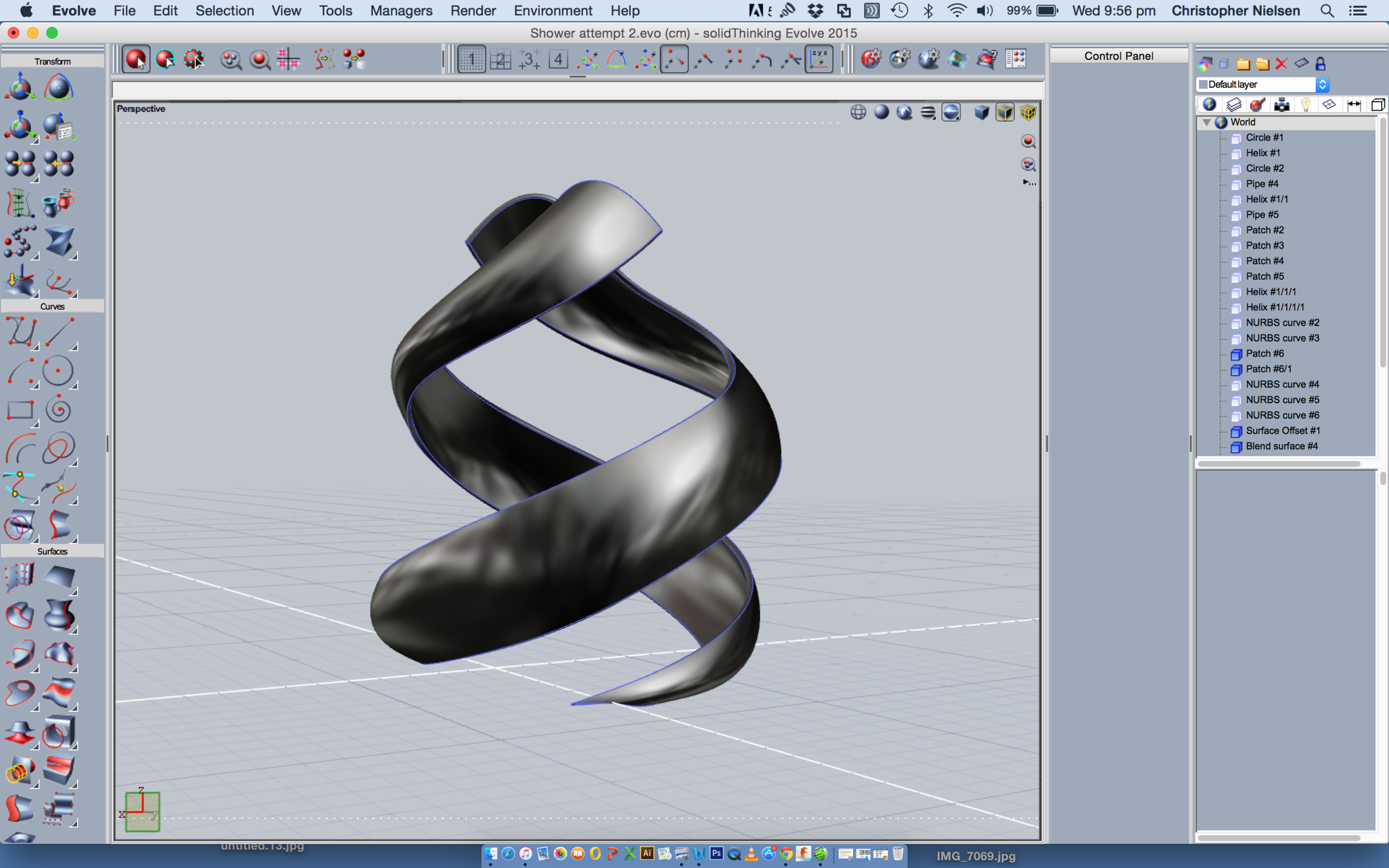This screenshot has width=1389, height=868.
Task: Click the red X delete icon in browser
Action: tap(1281, 64)
